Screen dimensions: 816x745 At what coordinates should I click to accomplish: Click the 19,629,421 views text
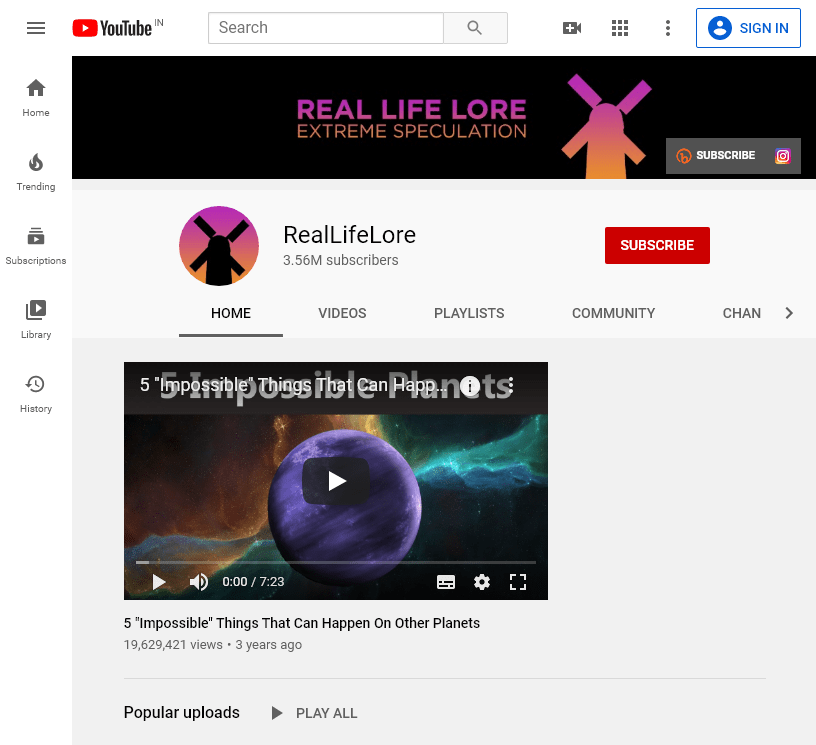[x=173, y=645]
